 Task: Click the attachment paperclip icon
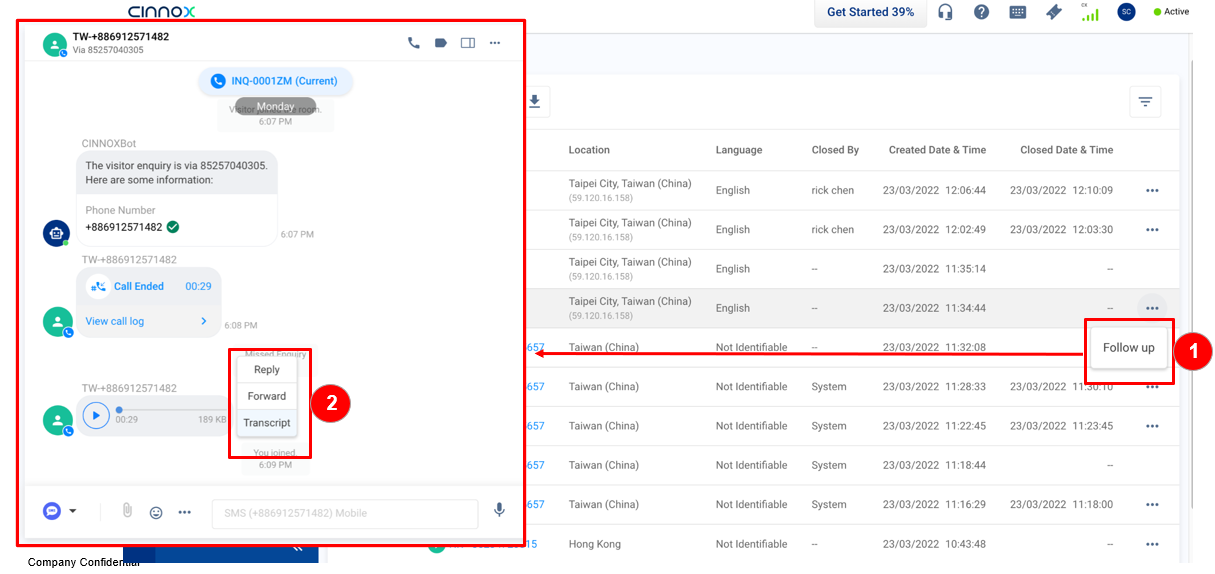(127, 511)
